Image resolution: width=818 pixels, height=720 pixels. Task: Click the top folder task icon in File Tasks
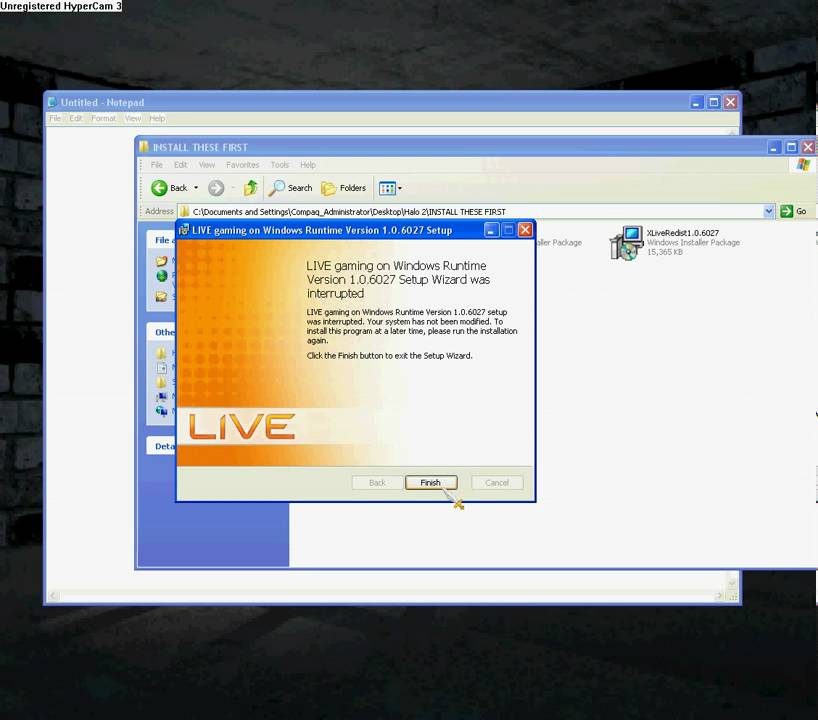(162, 260)
